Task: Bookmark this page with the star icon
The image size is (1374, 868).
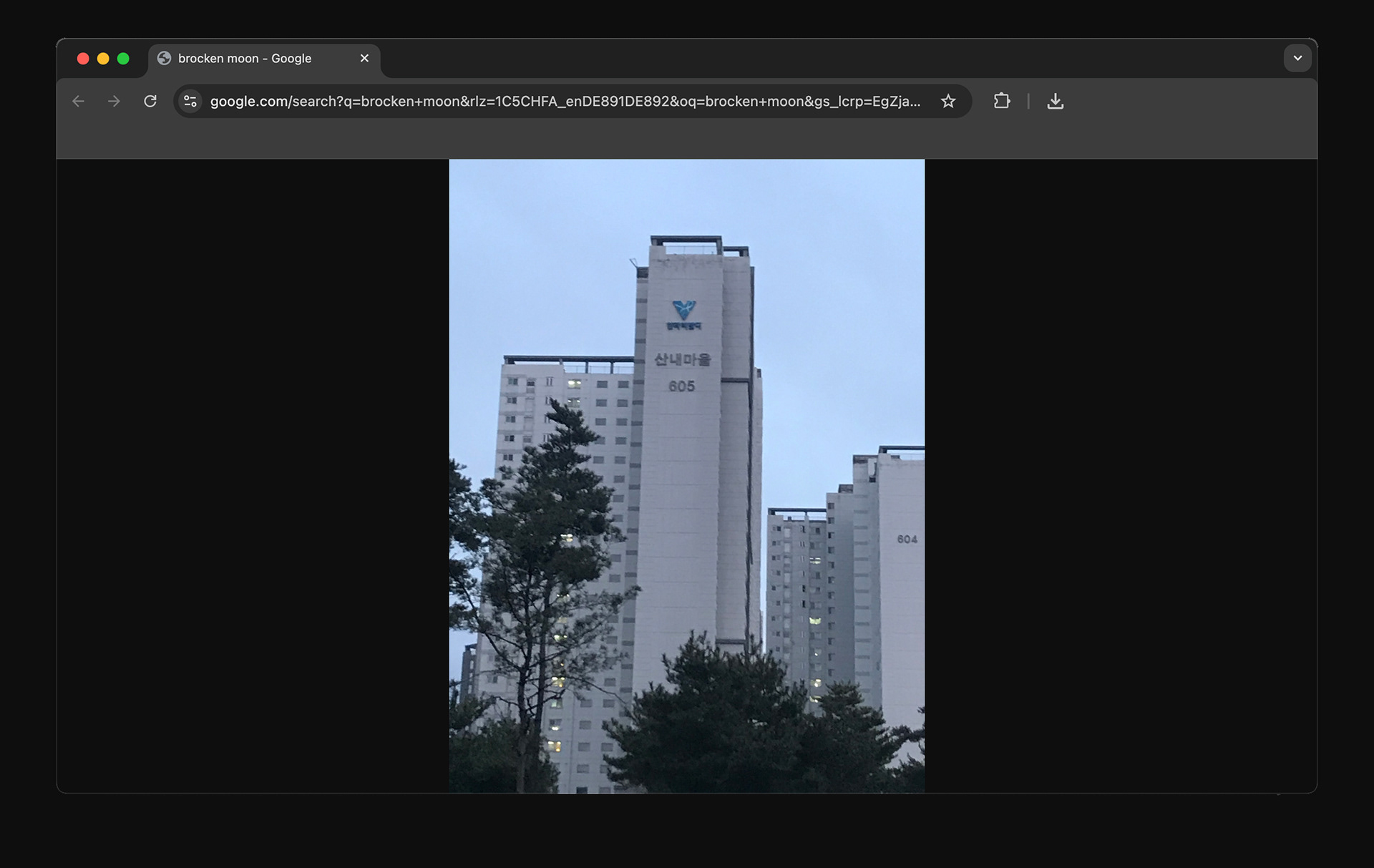Action: (948, 102)
